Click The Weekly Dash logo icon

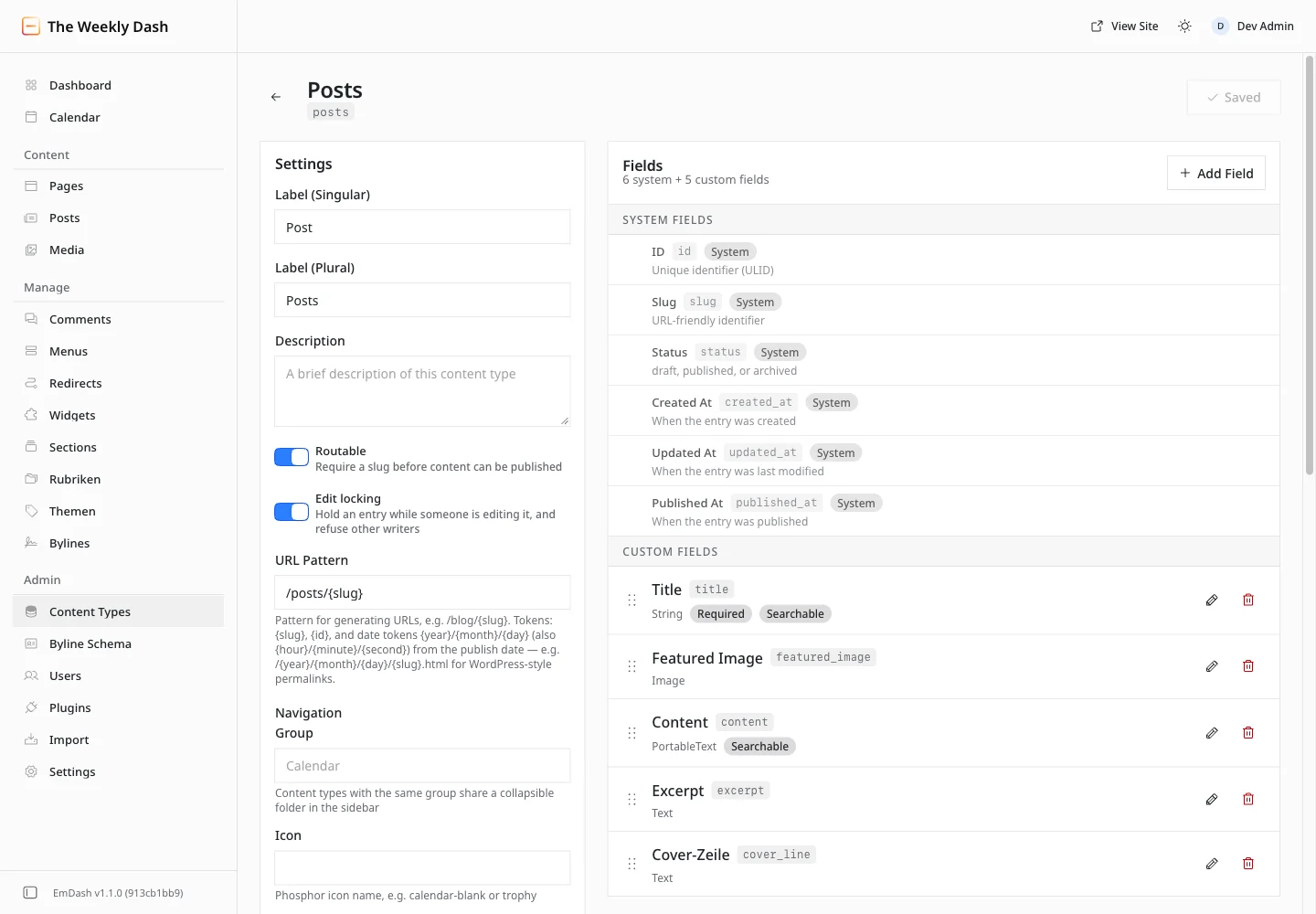point(31,27)
